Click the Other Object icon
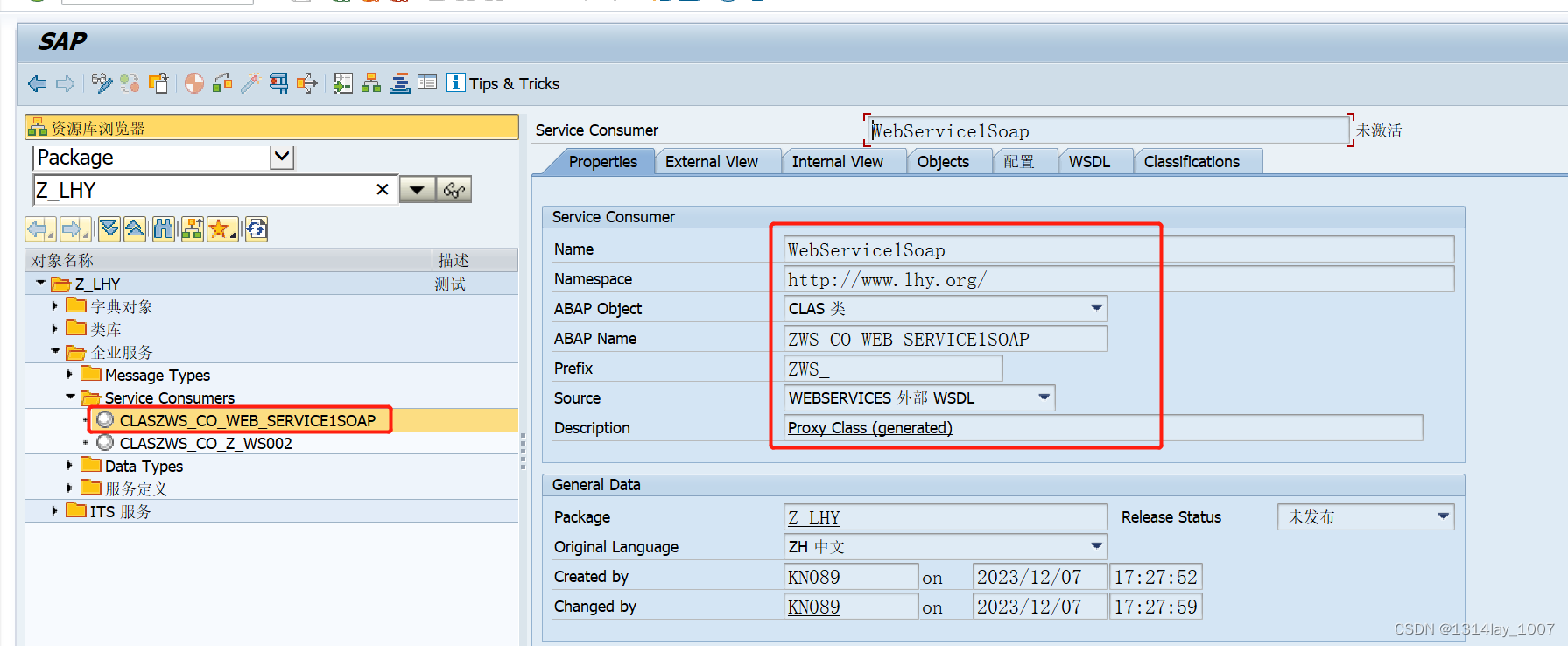 point(158,83)
